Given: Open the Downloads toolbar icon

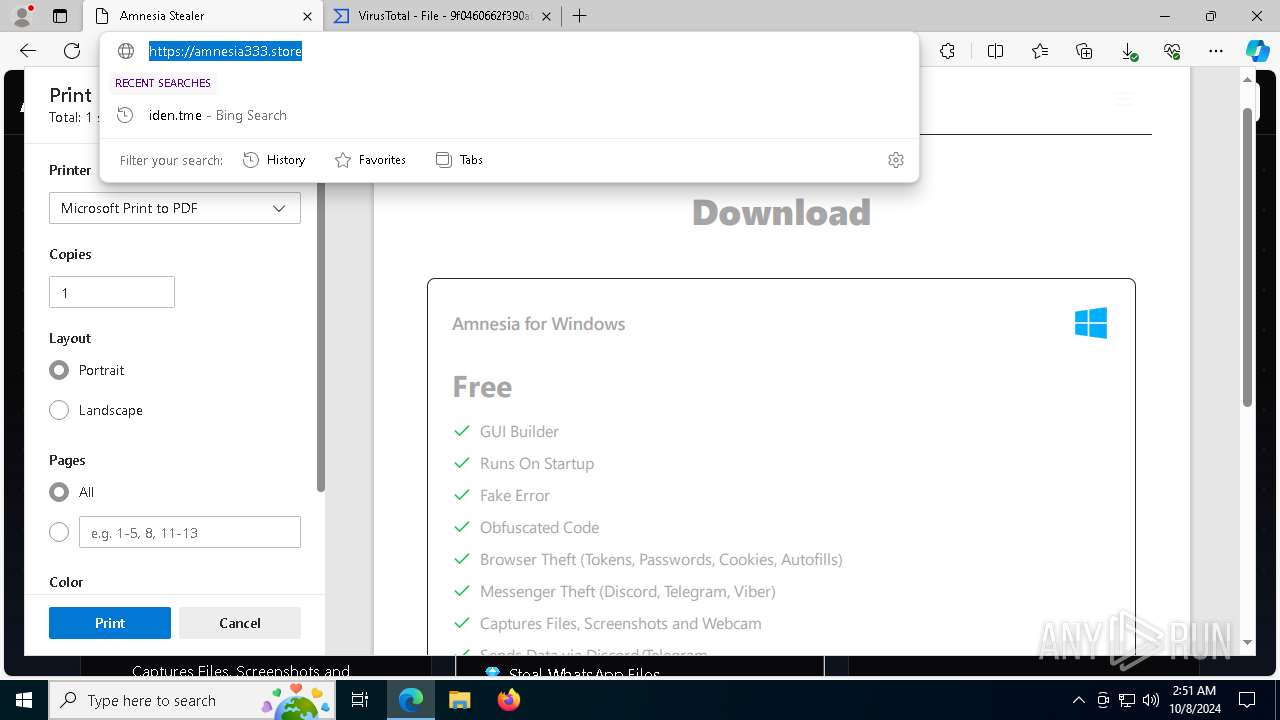Looking at the screenshot, I should pos(1128,51).
